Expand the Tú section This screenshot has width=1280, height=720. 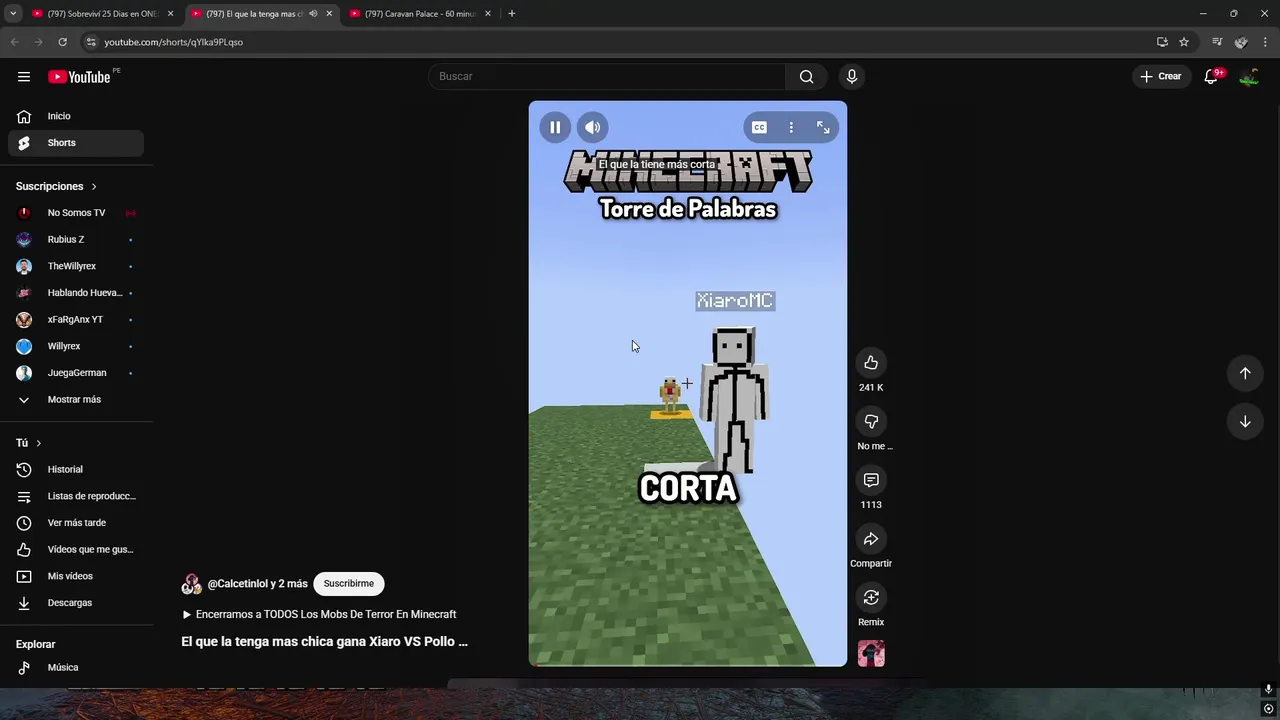[x=29, y=443]
